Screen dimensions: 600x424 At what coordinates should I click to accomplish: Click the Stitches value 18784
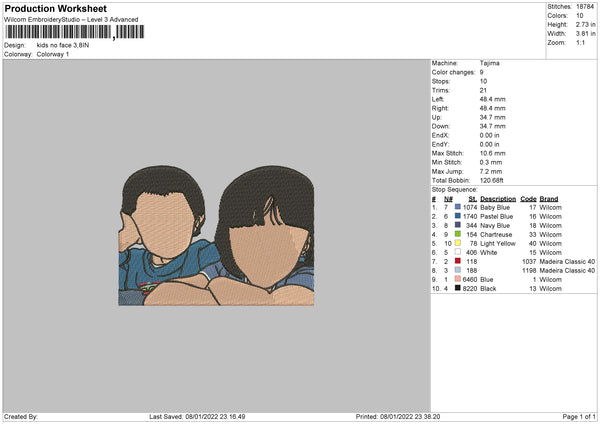pyautogui.click(x=585, y=7)
